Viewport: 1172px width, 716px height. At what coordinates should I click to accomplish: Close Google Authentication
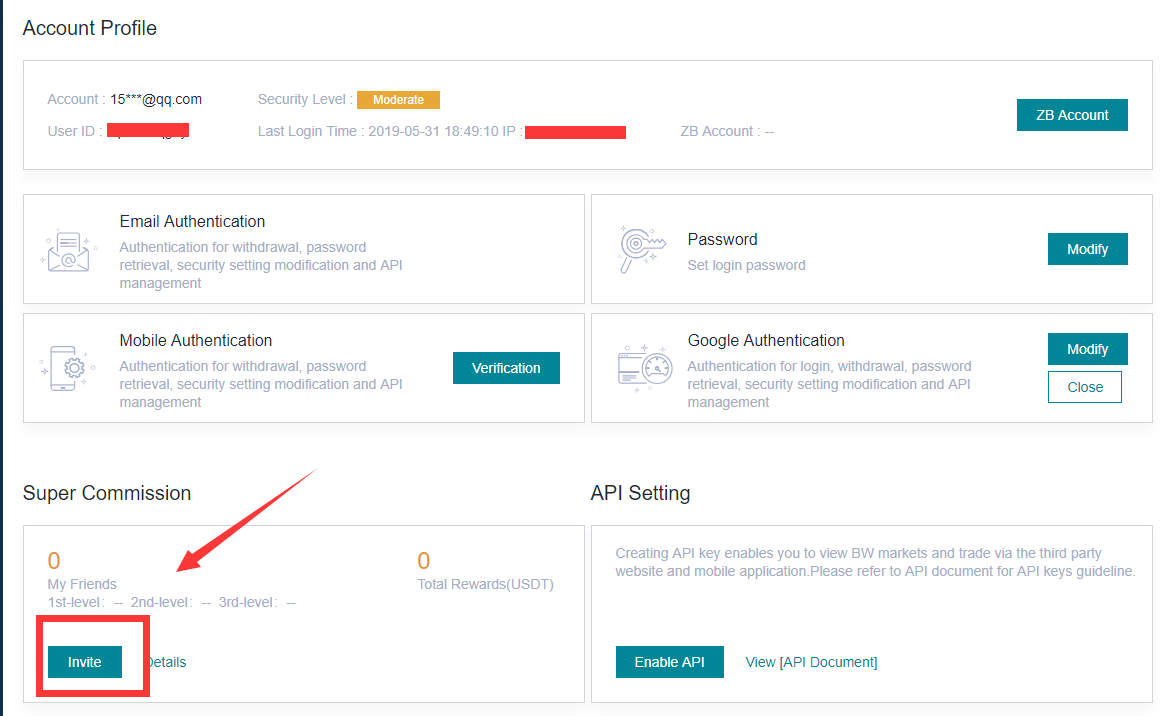1084,387
